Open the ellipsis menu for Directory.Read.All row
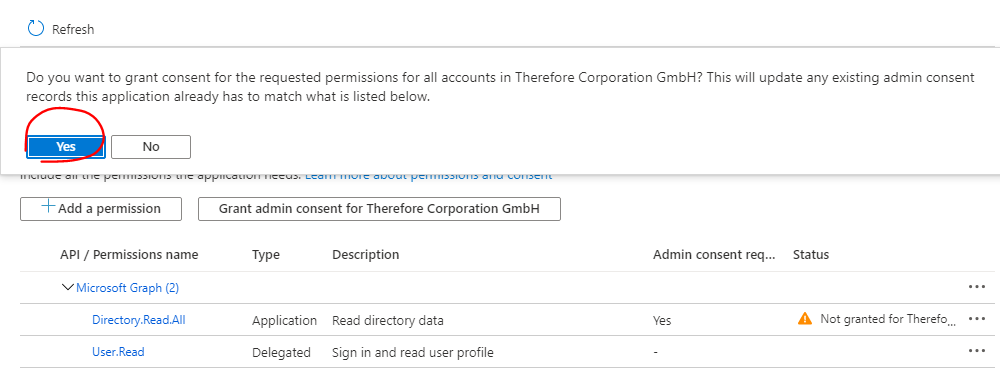The height and width of the screenshot is (377, 1000). click(976, 318)
